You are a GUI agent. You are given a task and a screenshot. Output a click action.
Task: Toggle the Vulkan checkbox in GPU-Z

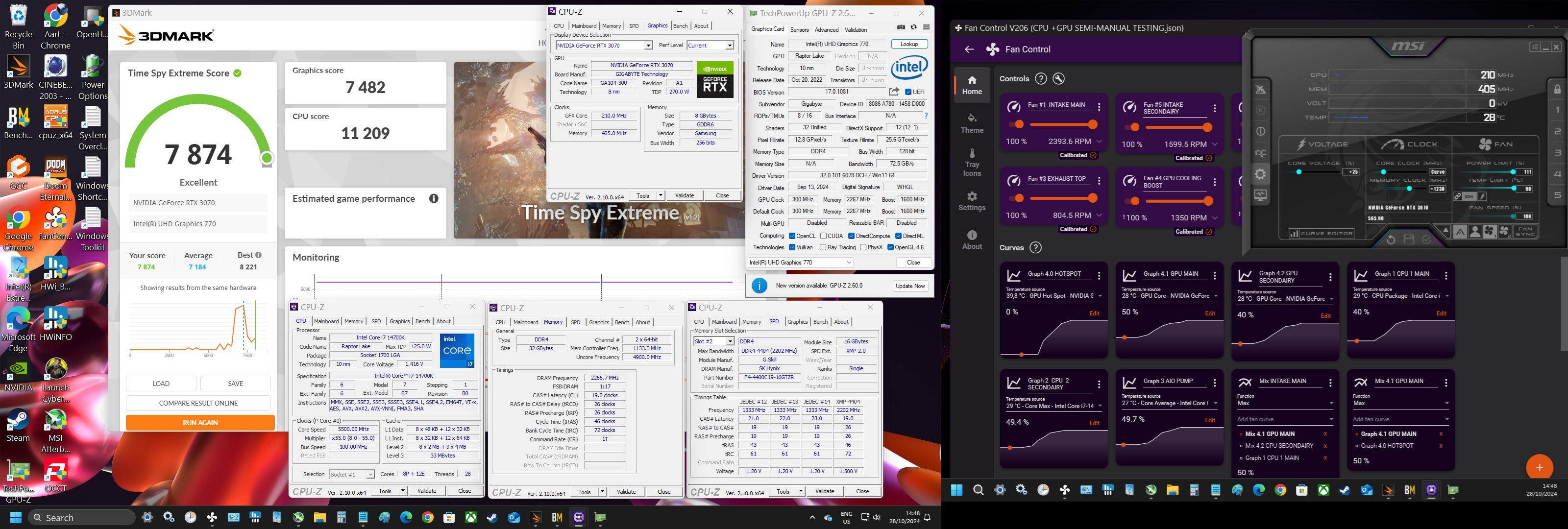(792, 248)
